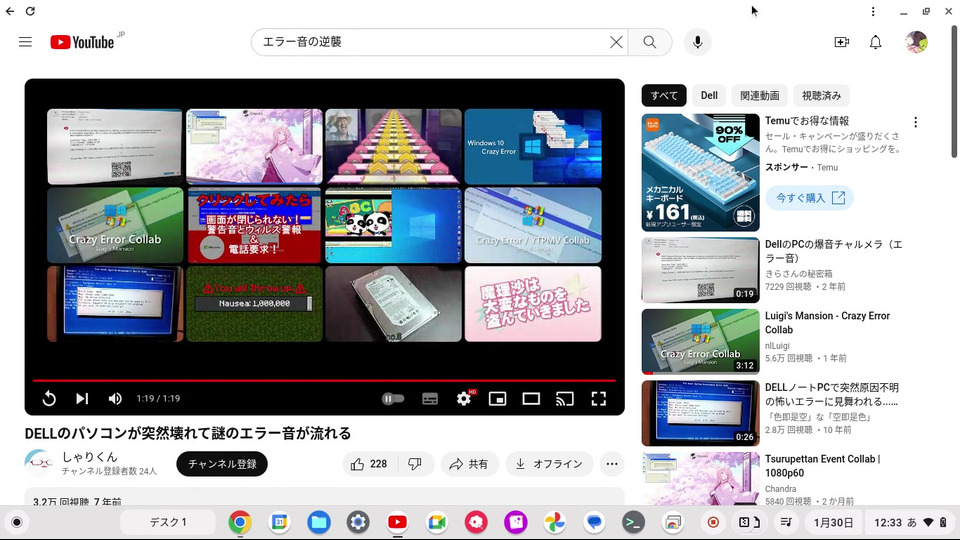Image resolution: width=960 pixels, height=540 pixels.
Task: Open the Terminal app on the shelf
Action: tap(633, 522)
